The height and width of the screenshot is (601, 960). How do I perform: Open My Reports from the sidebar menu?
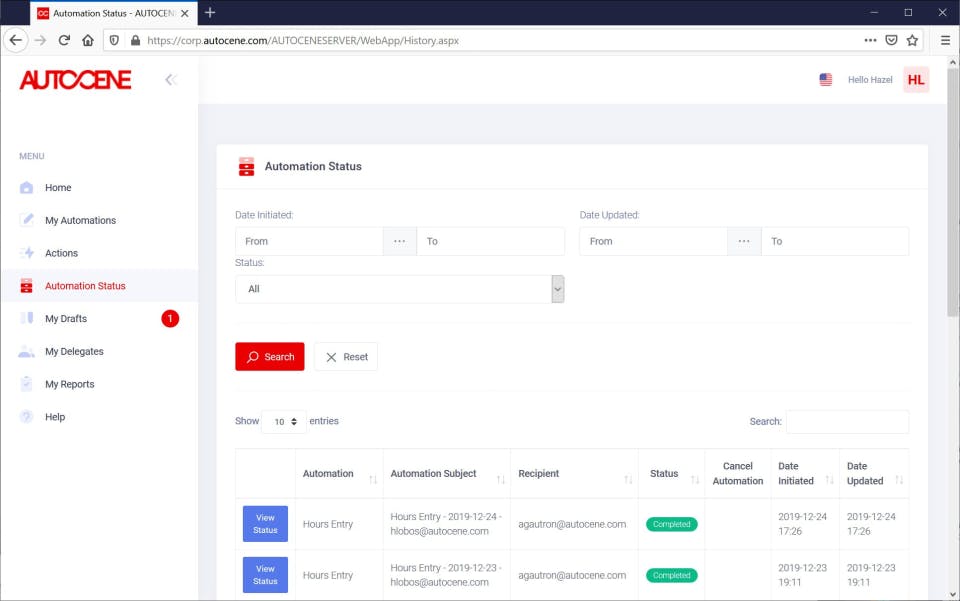pyautogui.click(x=70, y=384)
